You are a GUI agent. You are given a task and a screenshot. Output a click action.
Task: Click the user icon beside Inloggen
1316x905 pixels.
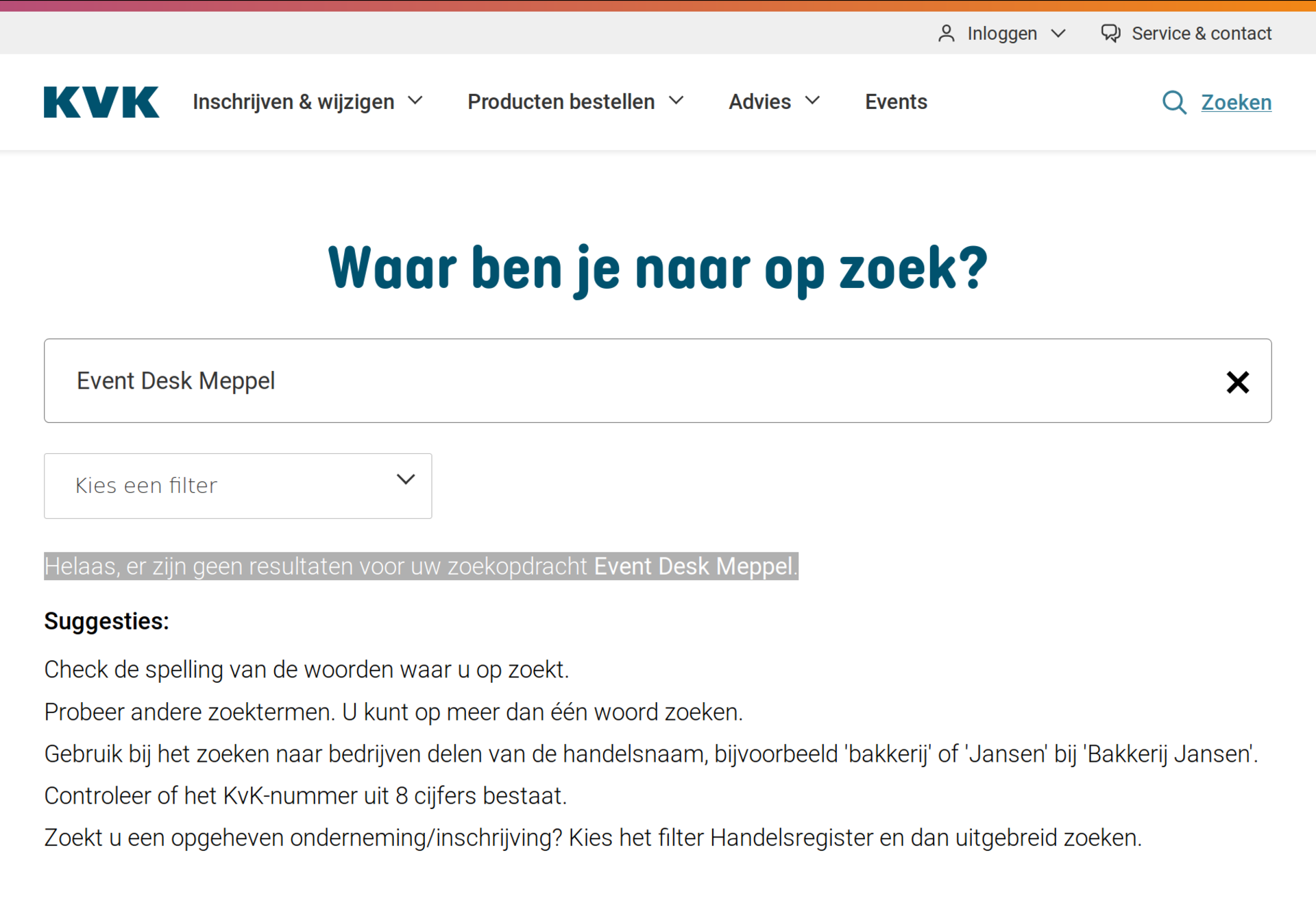[x=947, y=34]
